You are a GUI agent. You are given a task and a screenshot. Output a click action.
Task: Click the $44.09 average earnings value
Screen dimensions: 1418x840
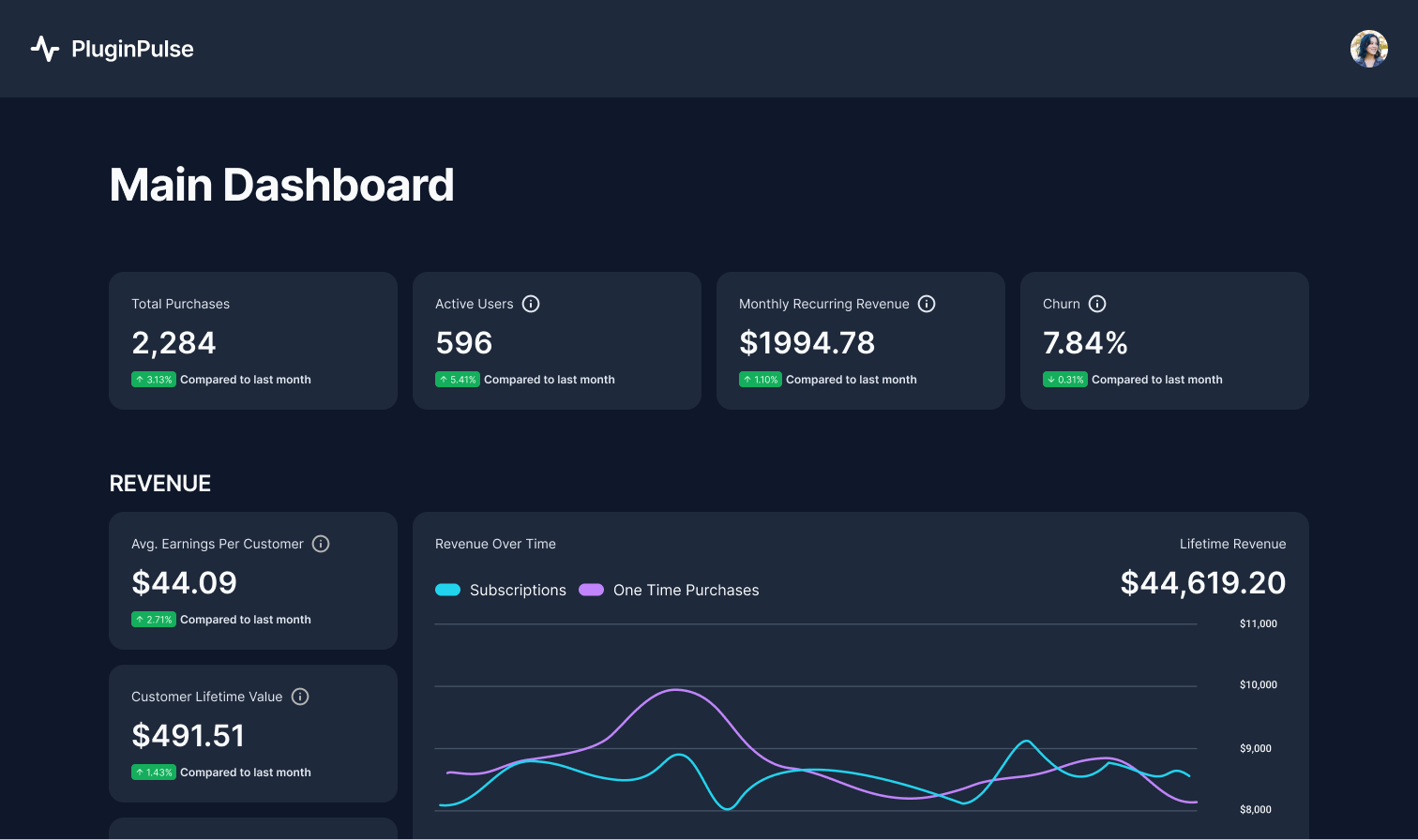pos(184,583)
